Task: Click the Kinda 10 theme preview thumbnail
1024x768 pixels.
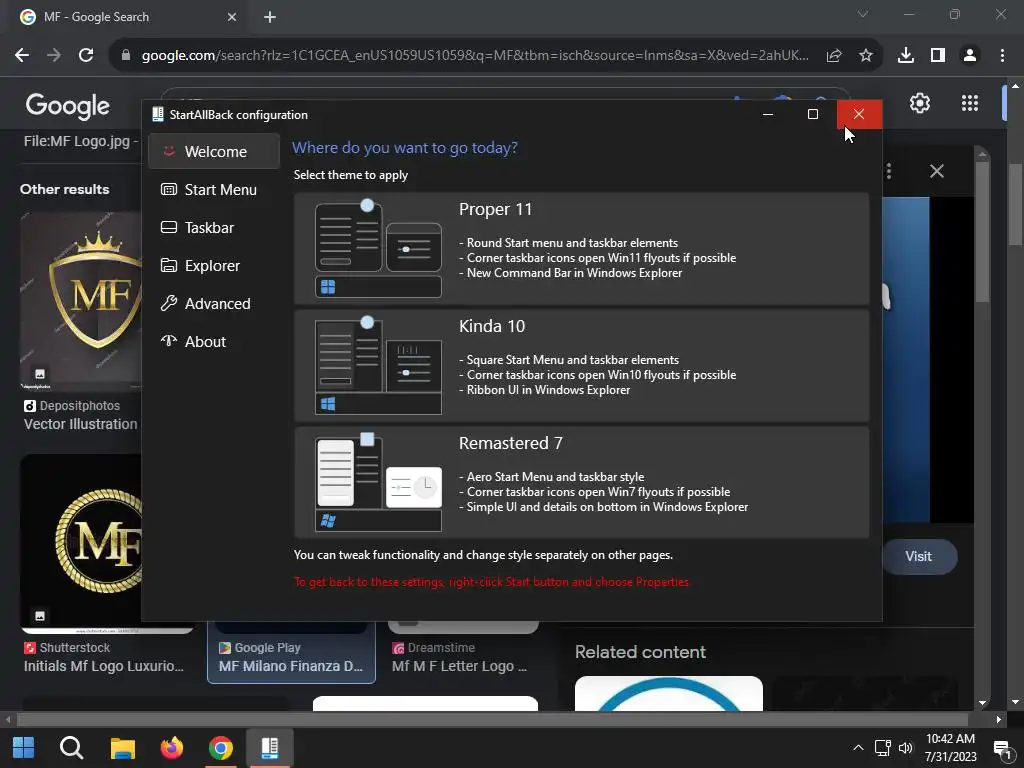Action: pos(378,366)
